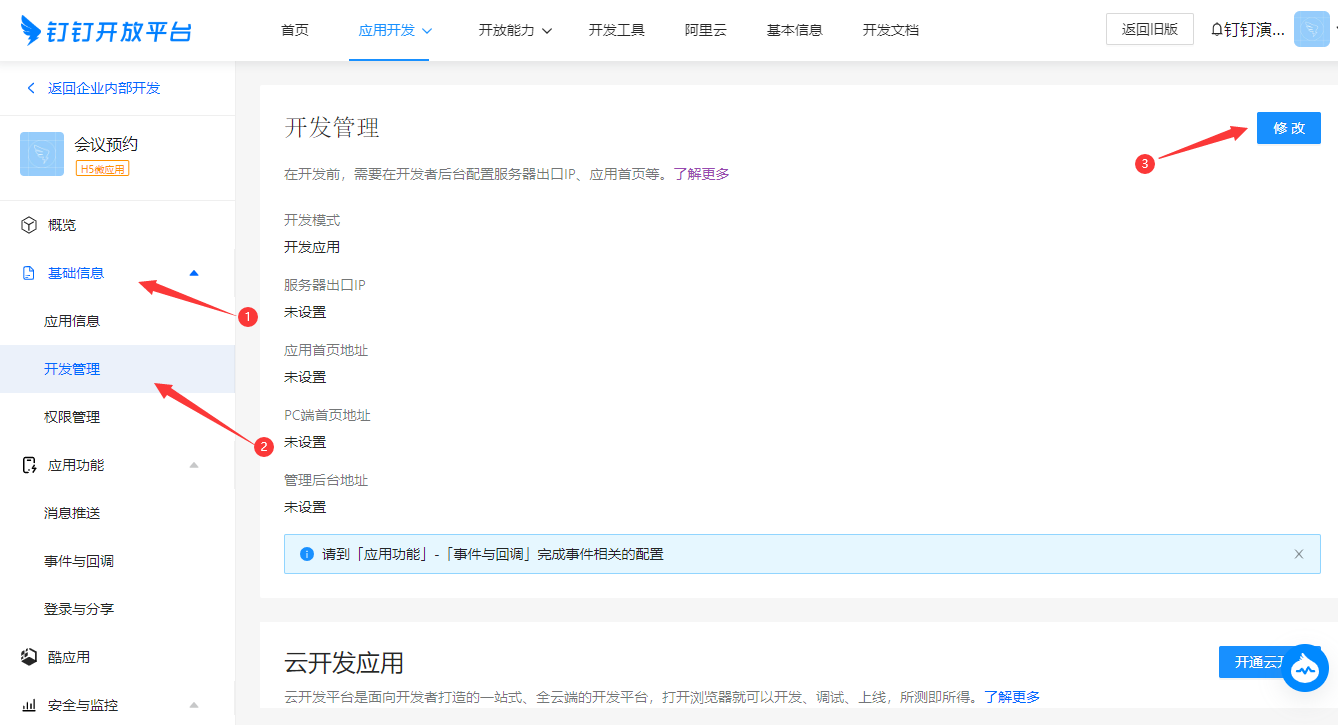This screenshot has height=725, width=1338.
Task: Select 权限管理 in the sidebar
Action: pyautogui.click(x=72, y=417)
